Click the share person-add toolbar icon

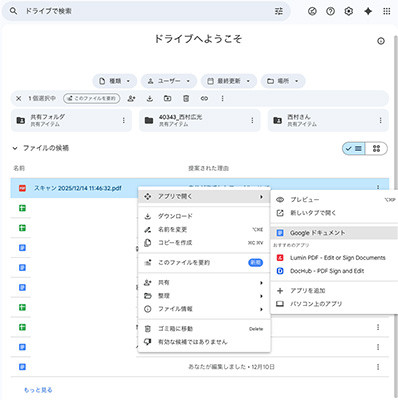[x=131, y=98]
